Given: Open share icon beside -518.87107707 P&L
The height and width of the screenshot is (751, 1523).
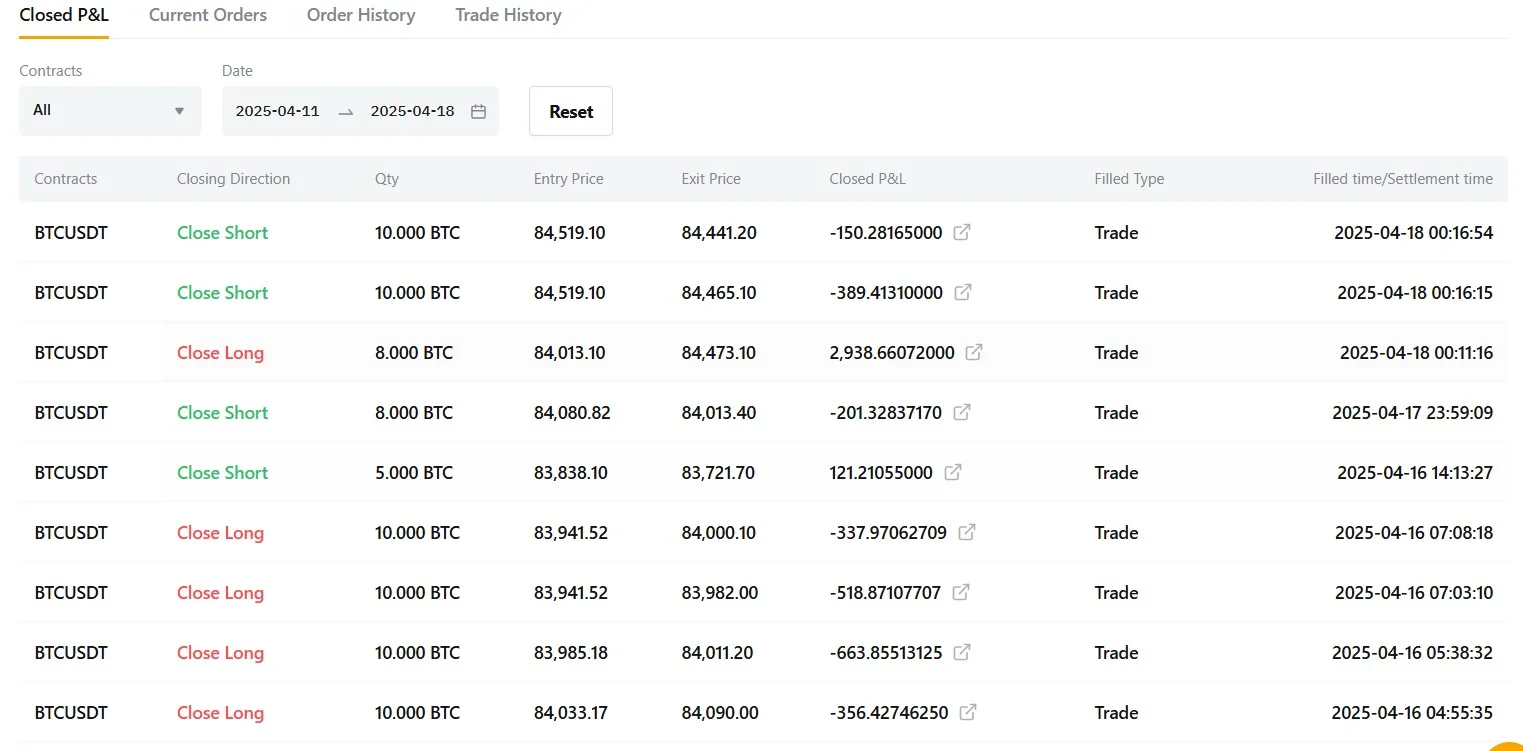Looking at the screenshot, I should tap(961, 593).
